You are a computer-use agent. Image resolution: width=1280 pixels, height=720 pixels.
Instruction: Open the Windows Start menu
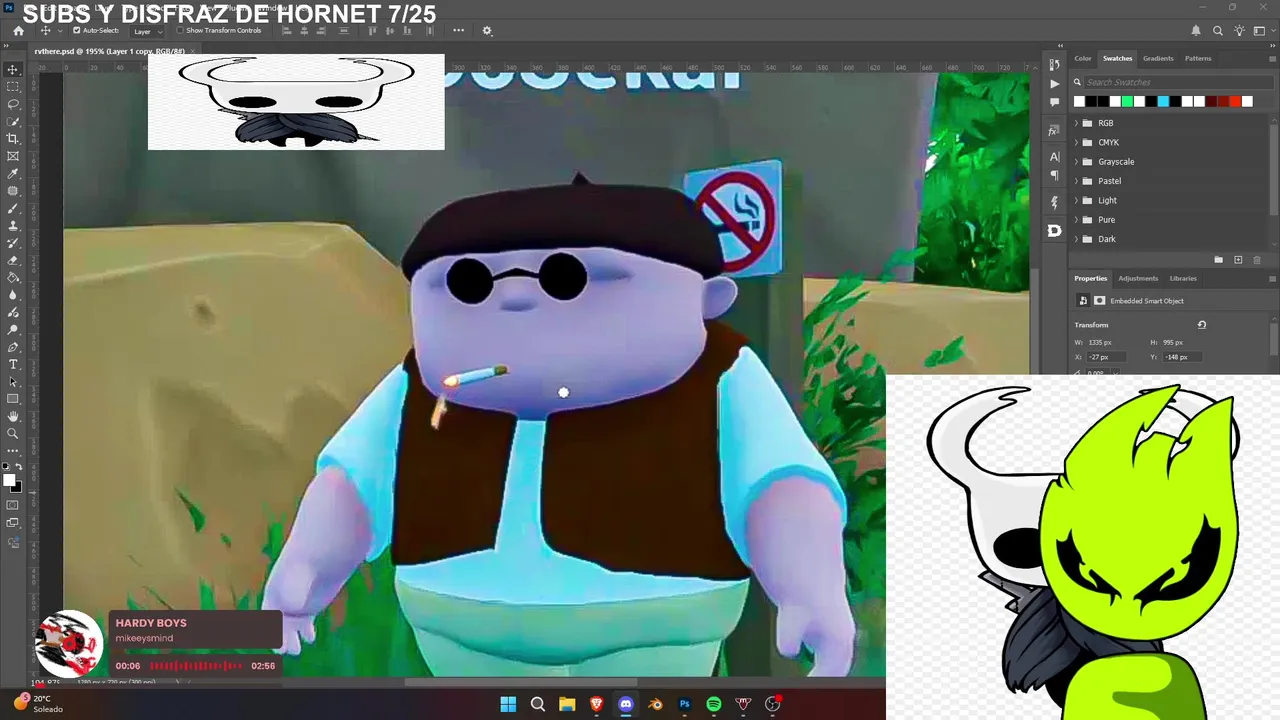pos(508,705)
